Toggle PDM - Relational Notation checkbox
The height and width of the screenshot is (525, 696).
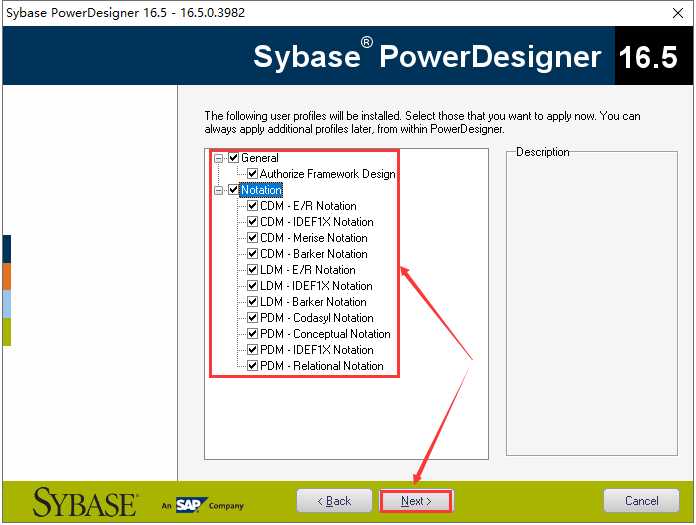coord(253,365)
